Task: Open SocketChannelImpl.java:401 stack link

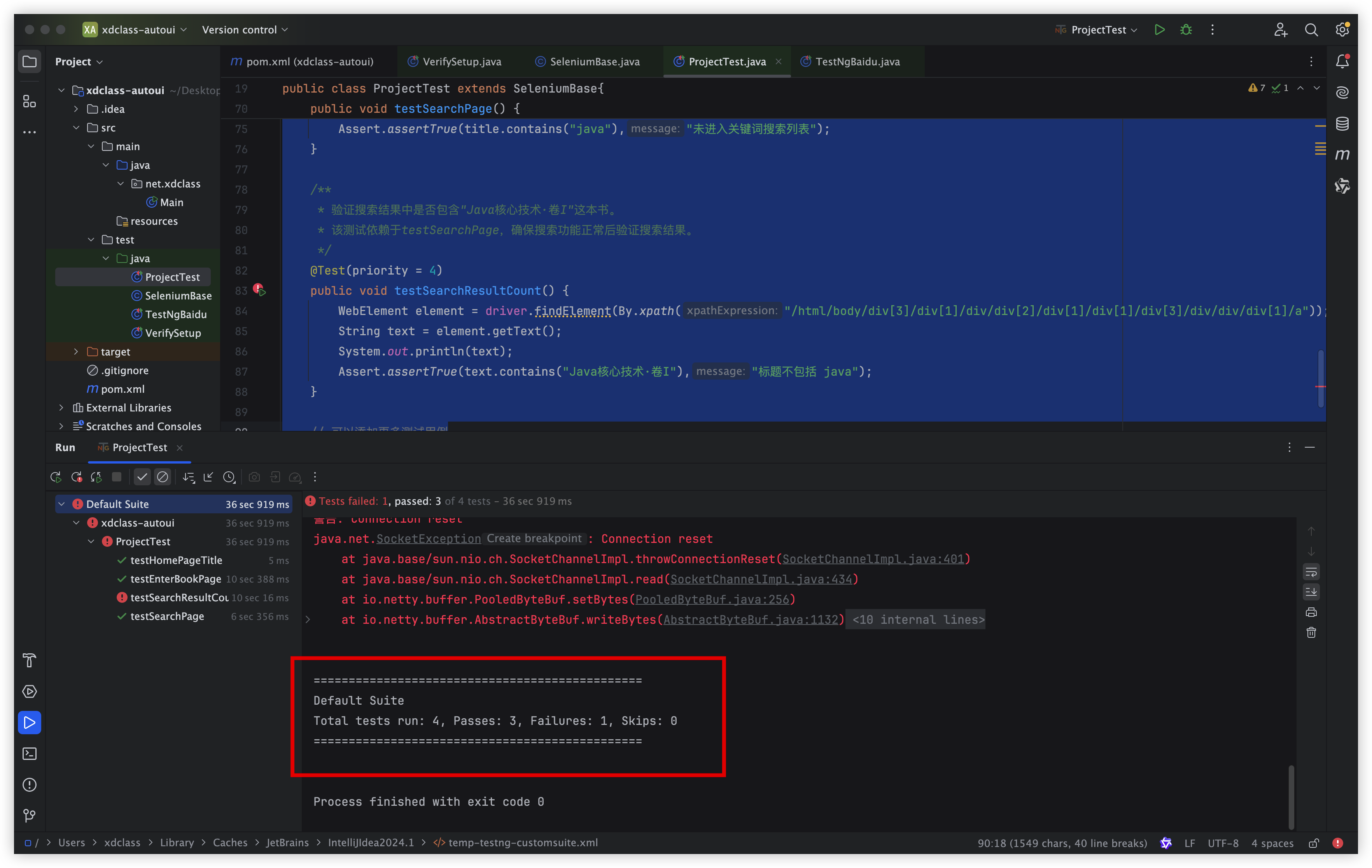Action: (x=873, y=559)
